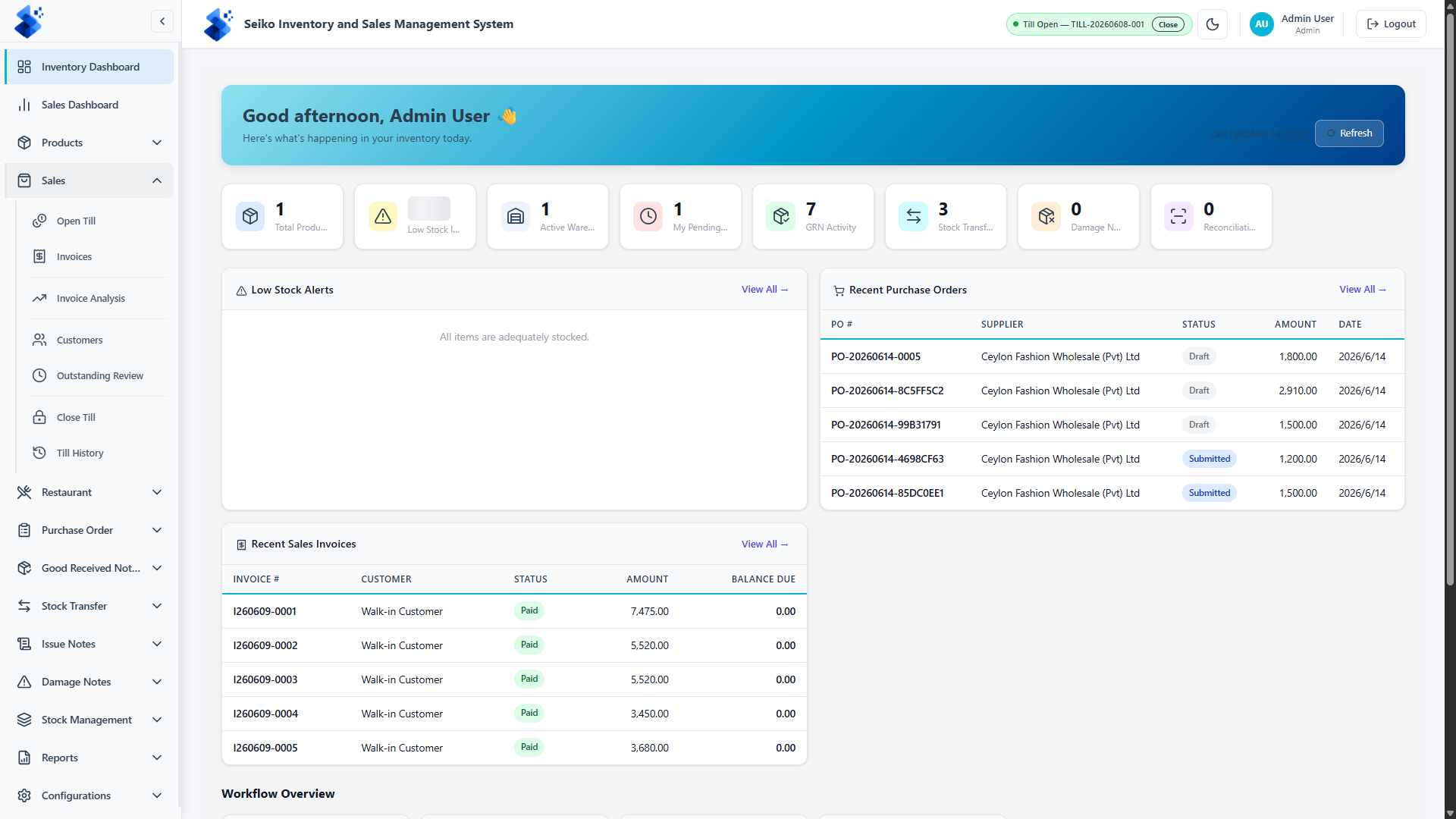This screenshot has width=1456, height=819.
Task: Open Sales Dashboard in sidebar
Action: 89,105
